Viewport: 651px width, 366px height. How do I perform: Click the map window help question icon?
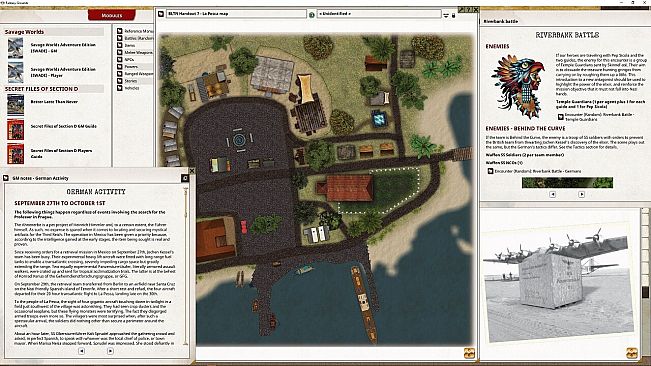tap(468, 9)
